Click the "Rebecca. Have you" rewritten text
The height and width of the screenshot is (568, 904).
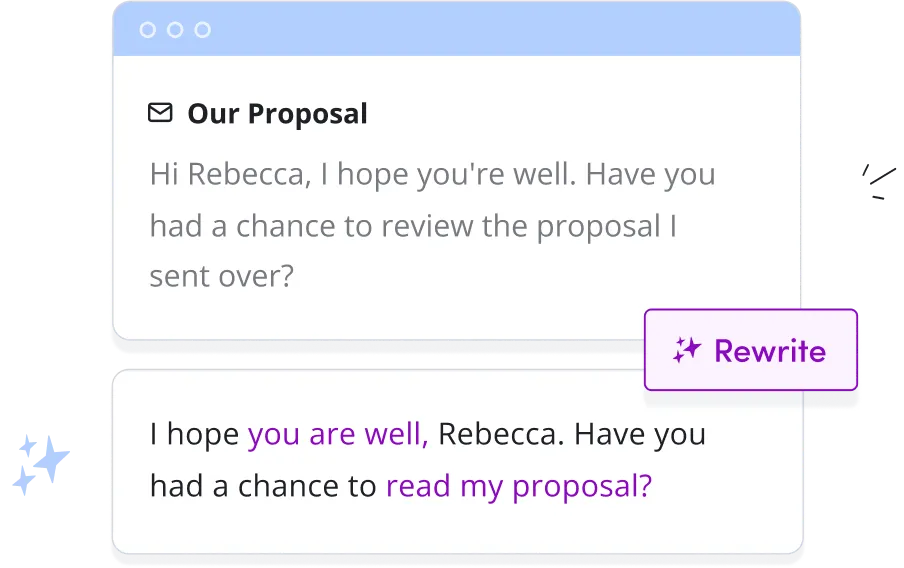(x=572, y=434)
